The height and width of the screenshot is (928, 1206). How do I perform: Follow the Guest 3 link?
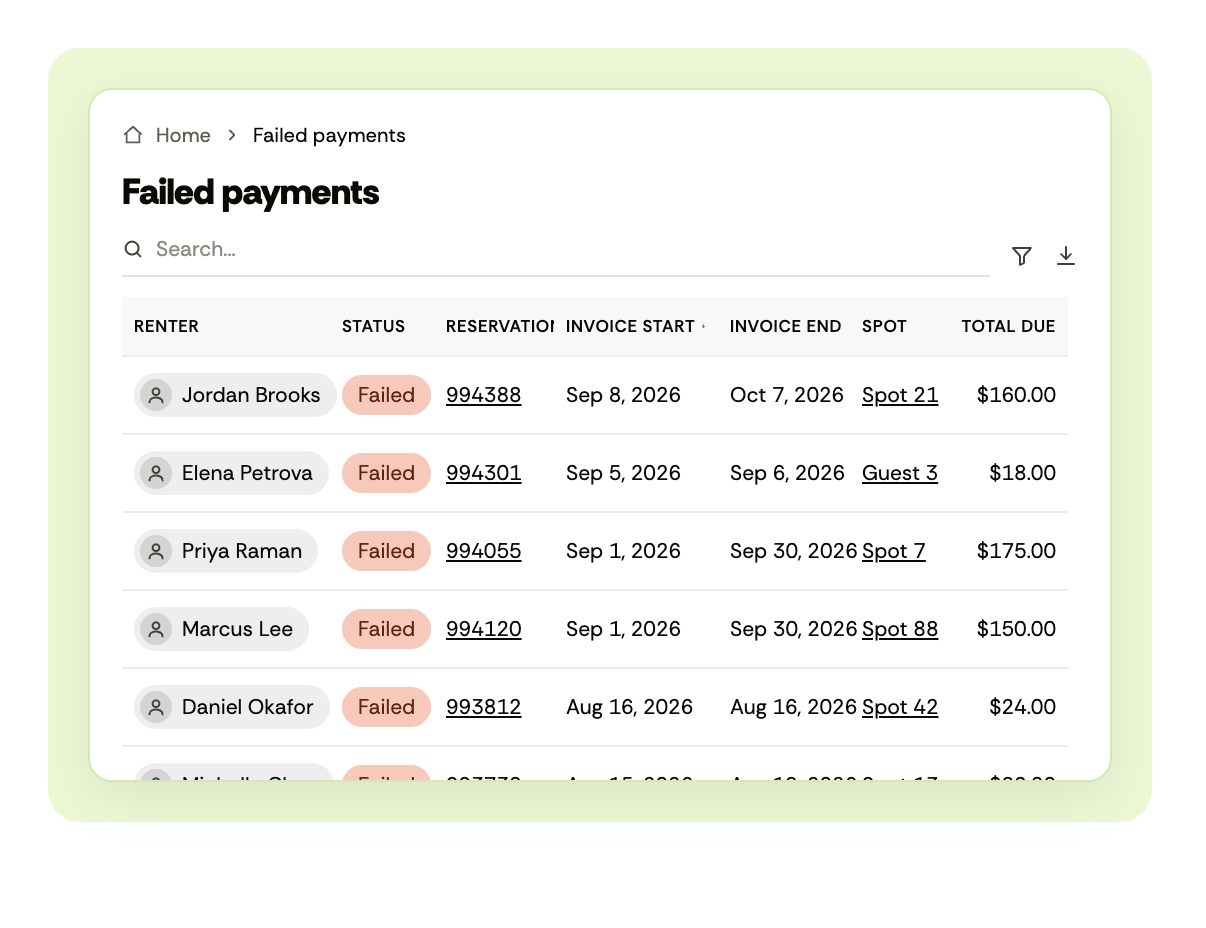coord(900,473)
